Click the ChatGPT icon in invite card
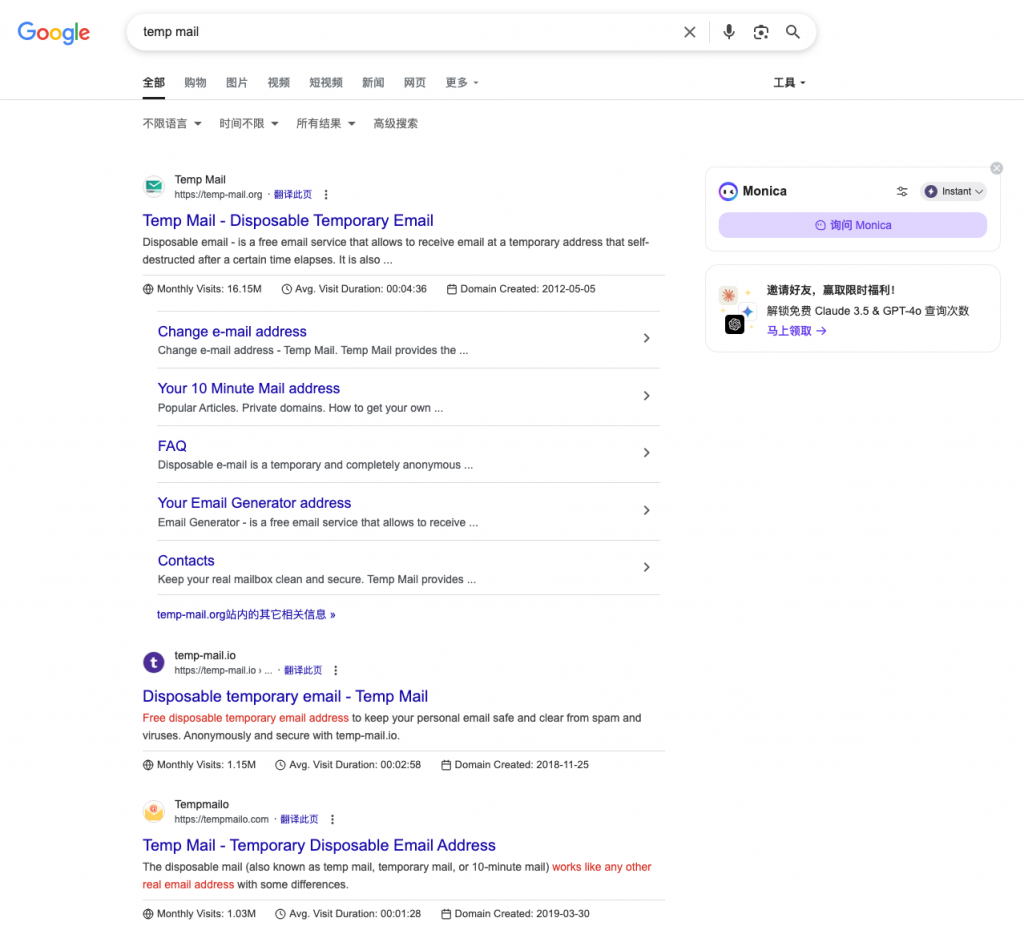 [735, 324]
